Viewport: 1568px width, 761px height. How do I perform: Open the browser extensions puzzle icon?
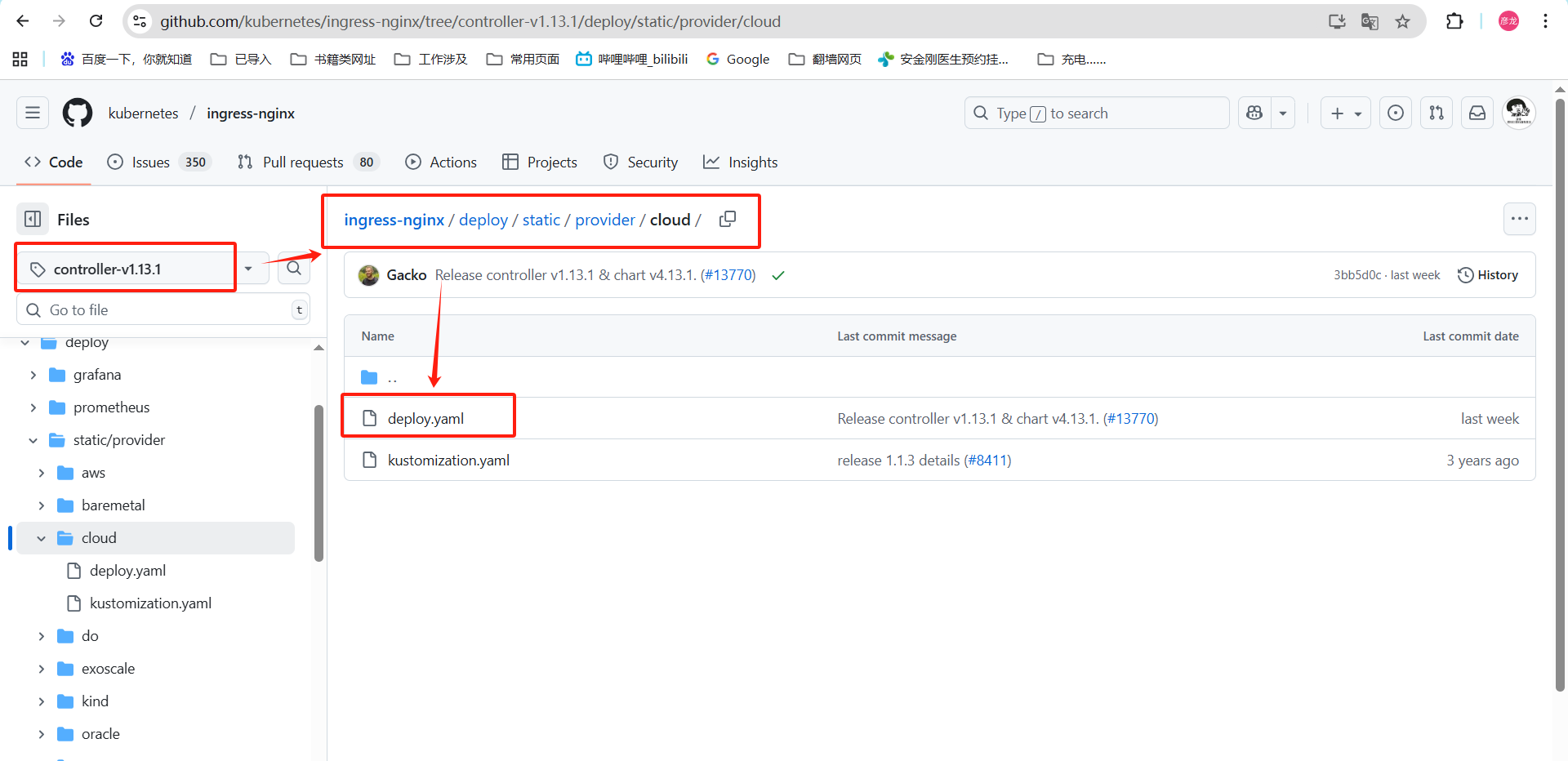point(1454,21)
